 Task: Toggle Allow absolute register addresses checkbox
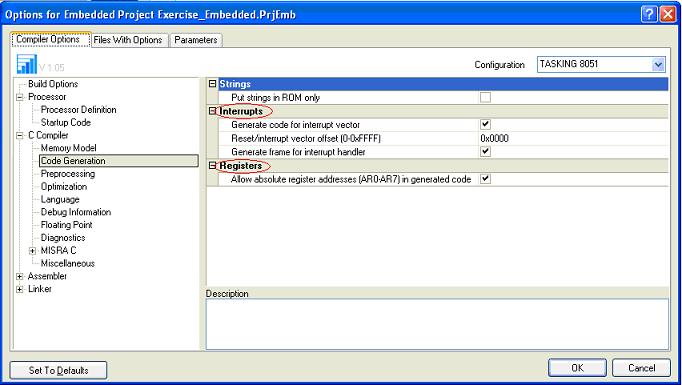(485, 179)
